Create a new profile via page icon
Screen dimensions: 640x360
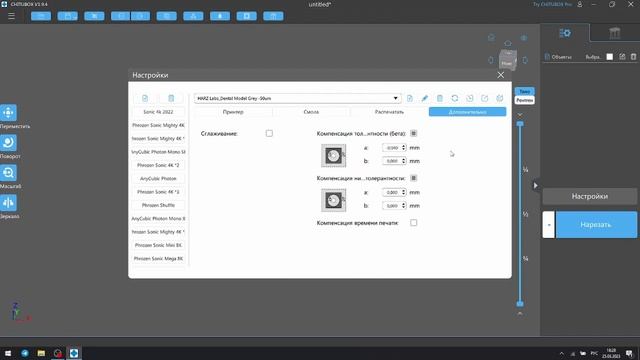click(410, 98)
